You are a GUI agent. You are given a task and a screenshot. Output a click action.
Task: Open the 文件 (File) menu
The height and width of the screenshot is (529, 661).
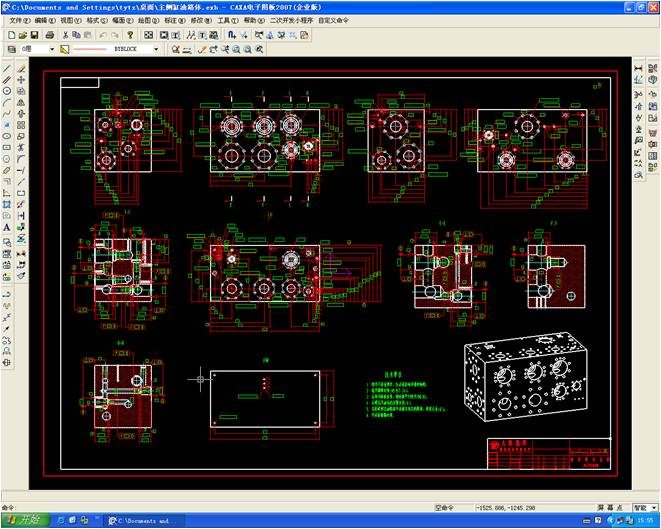pos(19,20)
